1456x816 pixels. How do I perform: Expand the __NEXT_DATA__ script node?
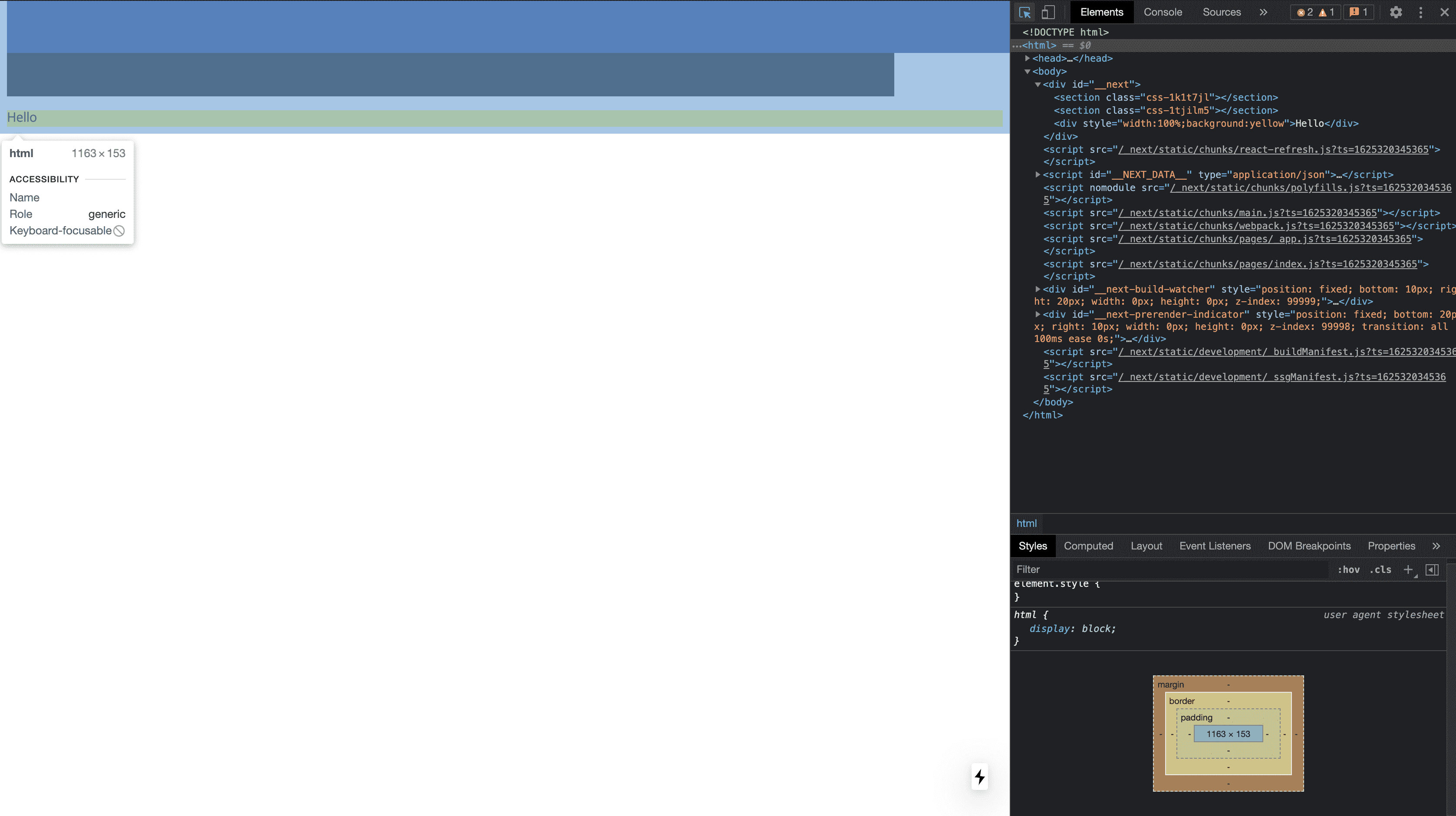[x=1038, y=174]
